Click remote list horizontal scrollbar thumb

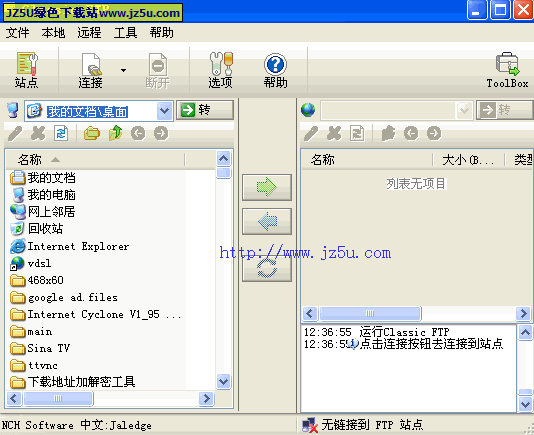point(370,313)
